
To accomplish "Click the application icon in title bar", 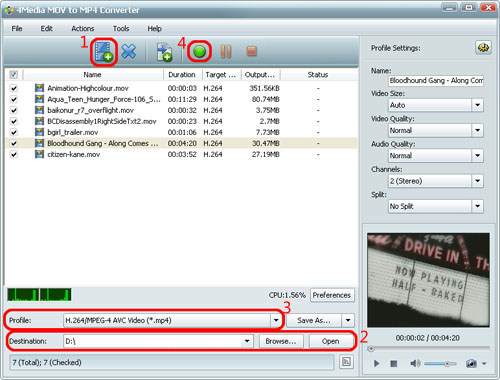I will click(9, 10).
